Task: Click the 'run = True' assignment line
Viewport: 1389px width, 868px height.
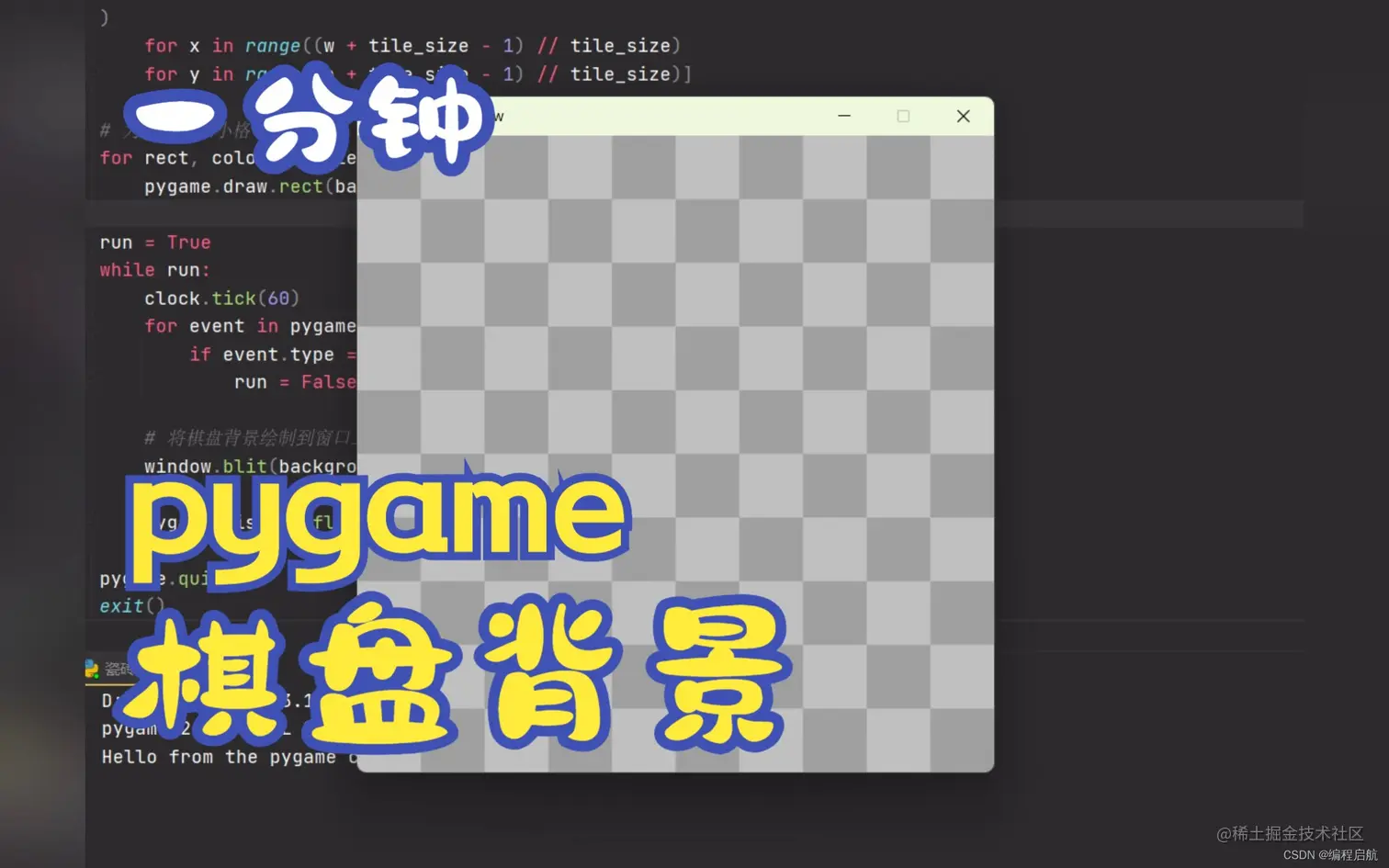Action: [156, 242]
